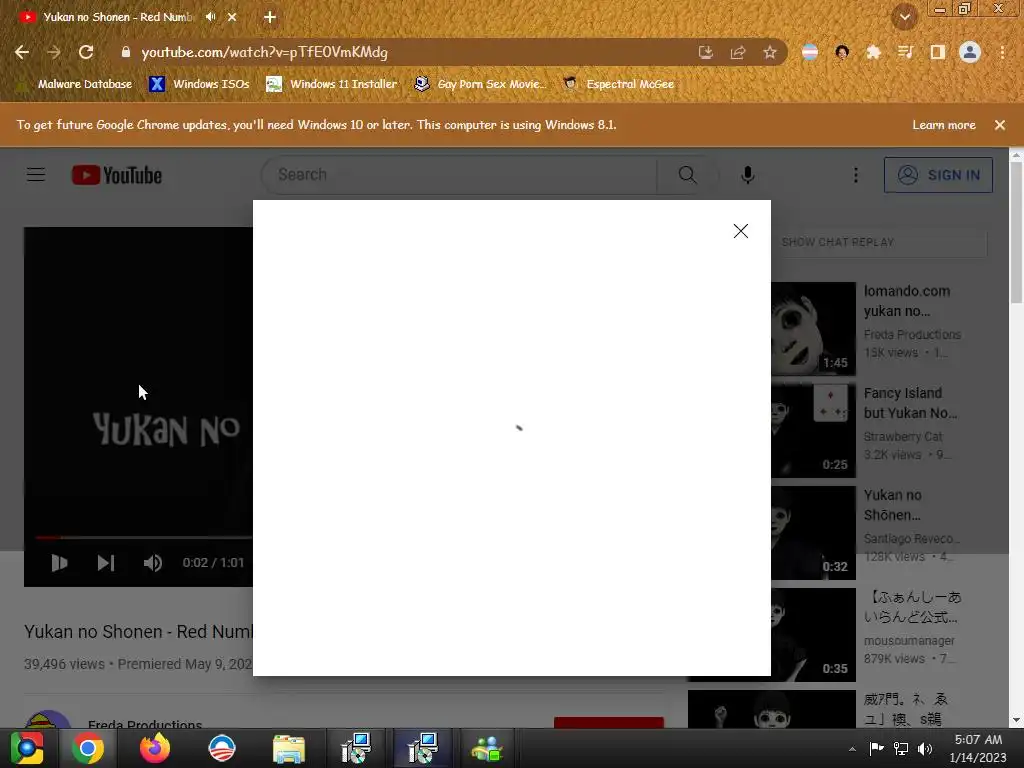This screenshot has height=768, width=1024.
Task: Show hidden system tray icons
Action: 852,749
